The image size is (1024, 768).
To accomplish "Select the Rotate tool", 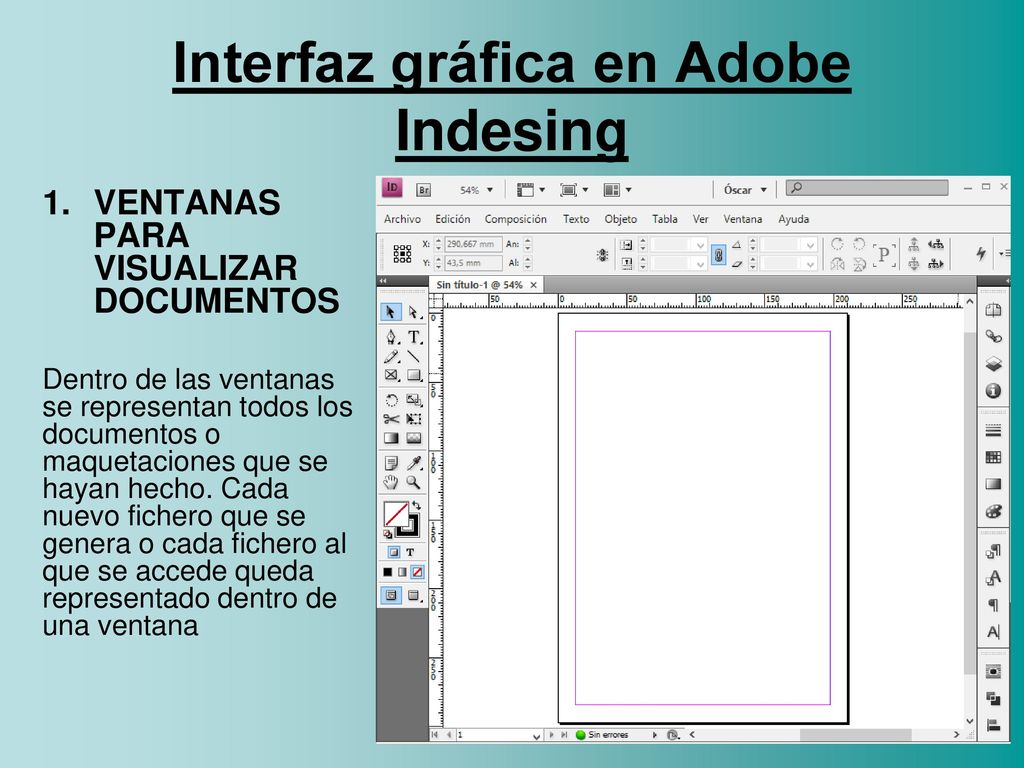I will click(391, 400).
